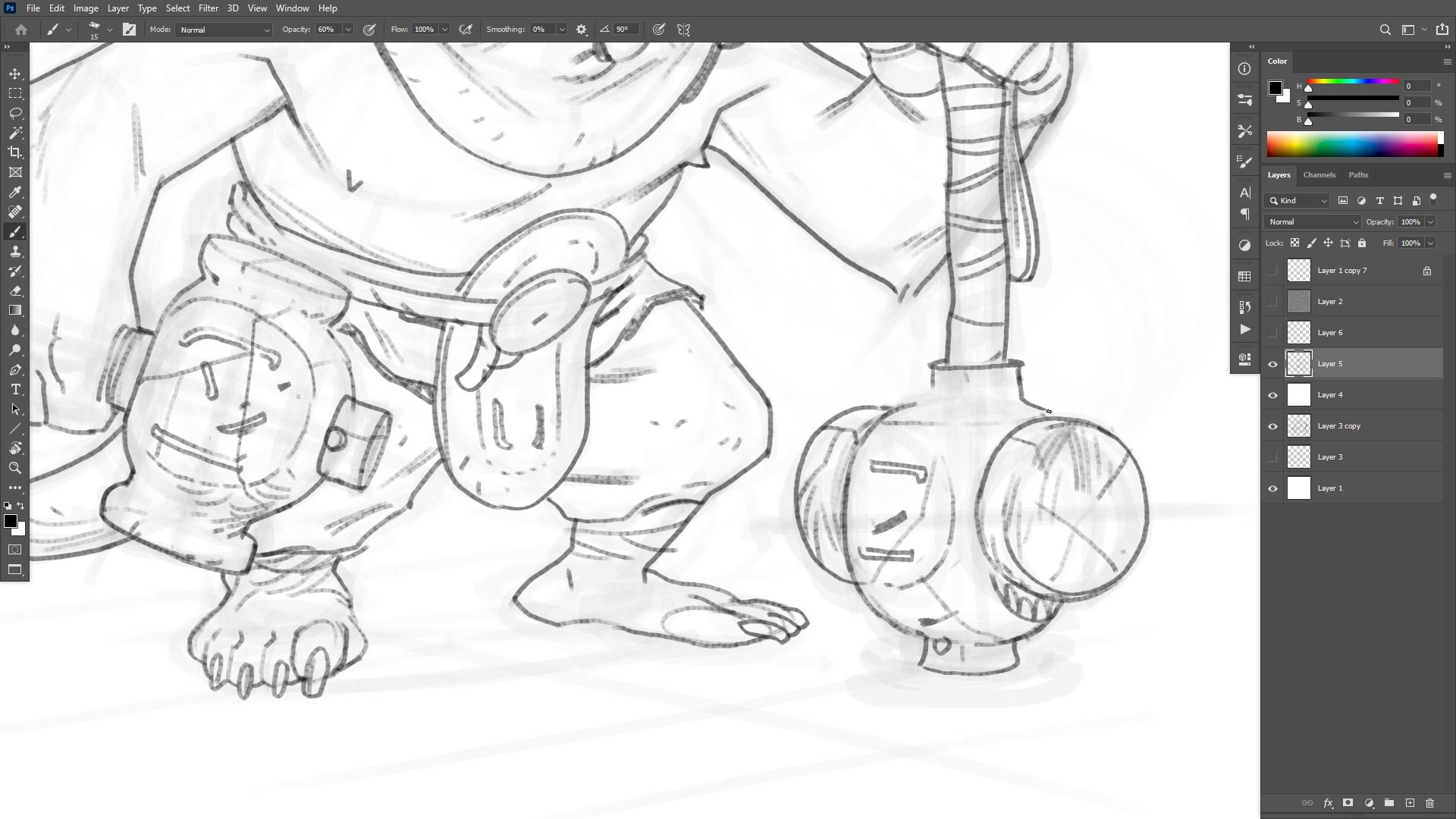Select the Crop tool
Screen dimensions: 1456x819
(15, 152)
